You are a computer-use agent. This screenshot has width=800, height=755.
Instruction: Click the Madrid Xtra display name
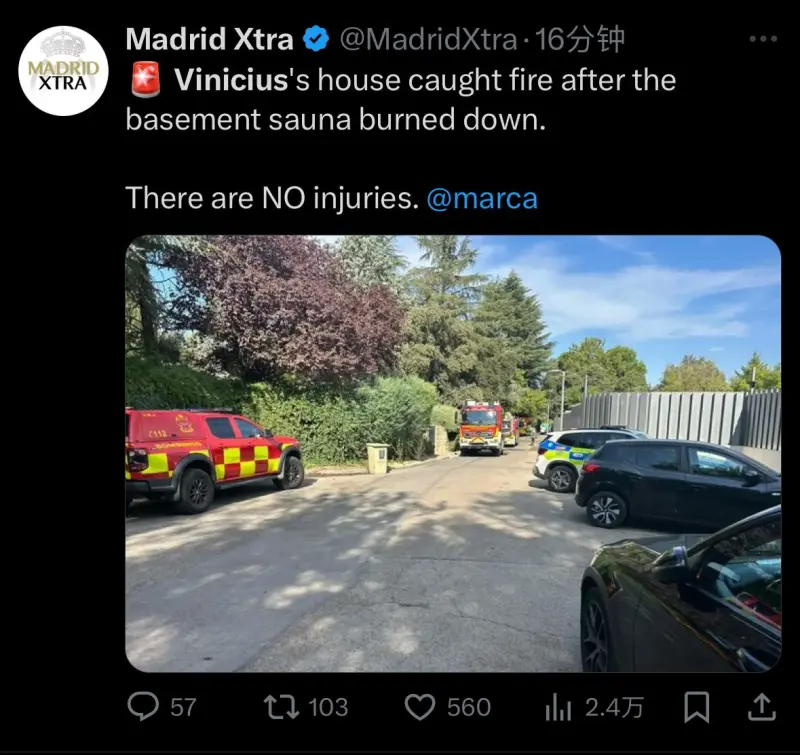point(209,39)
